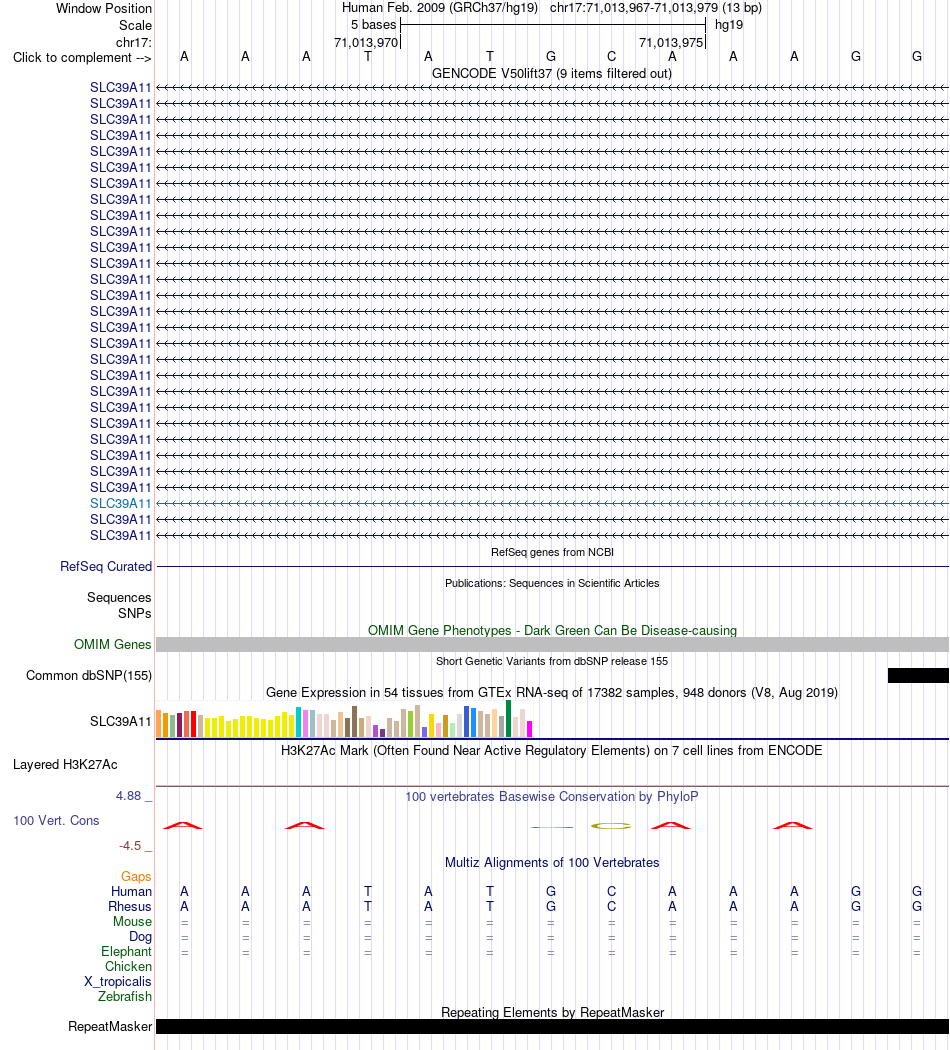Screen dimensions: 950x1050
Task: Click the OMIM Gene Phenotypes green title
Action: pyautogui.click(x=552, y=630)
